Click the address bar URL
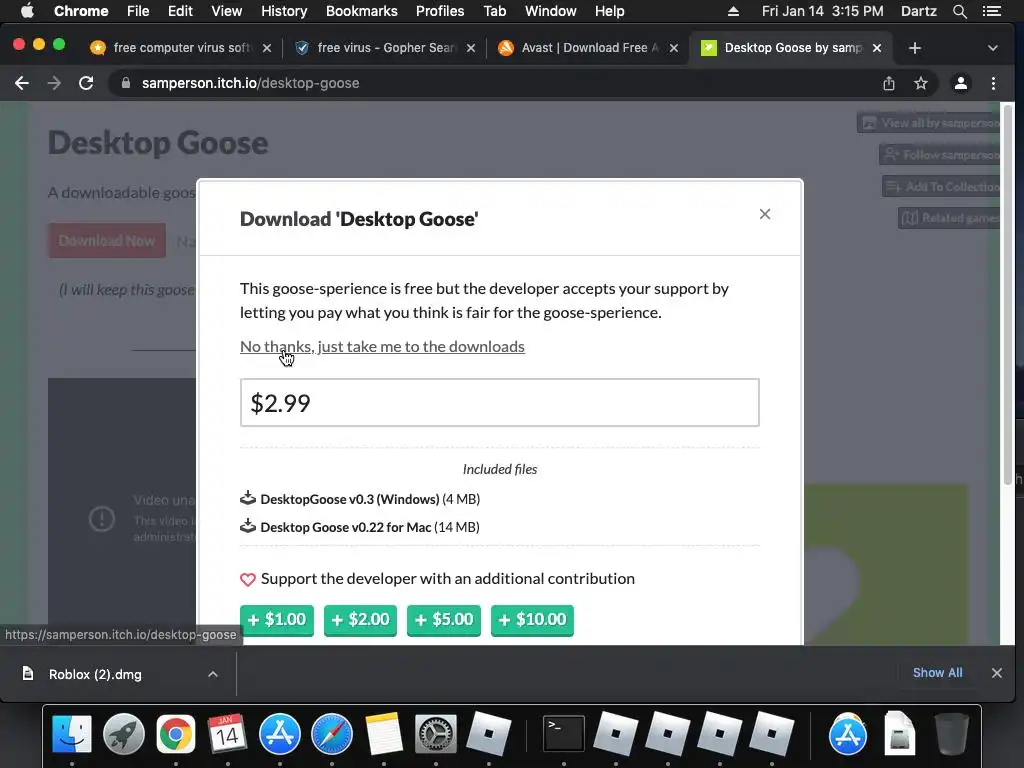Image resolution: width=1024 pixels, height=768 pixels. point(250,83)
